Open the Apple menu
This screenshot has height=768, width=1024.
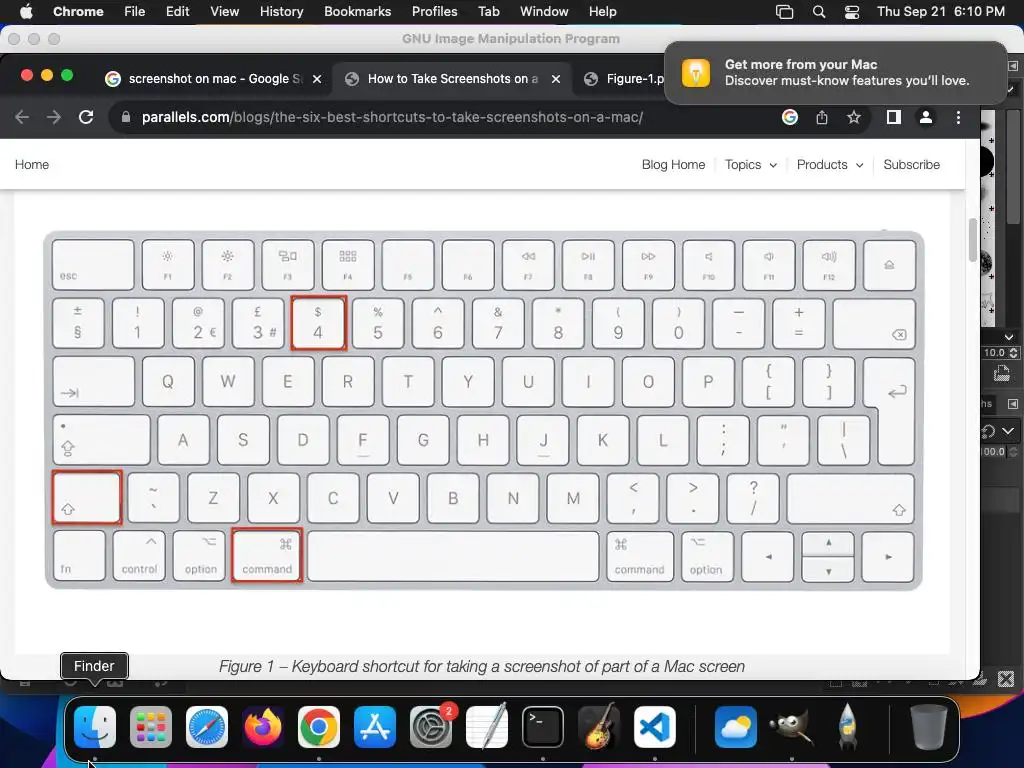click(x=26, y=11)
